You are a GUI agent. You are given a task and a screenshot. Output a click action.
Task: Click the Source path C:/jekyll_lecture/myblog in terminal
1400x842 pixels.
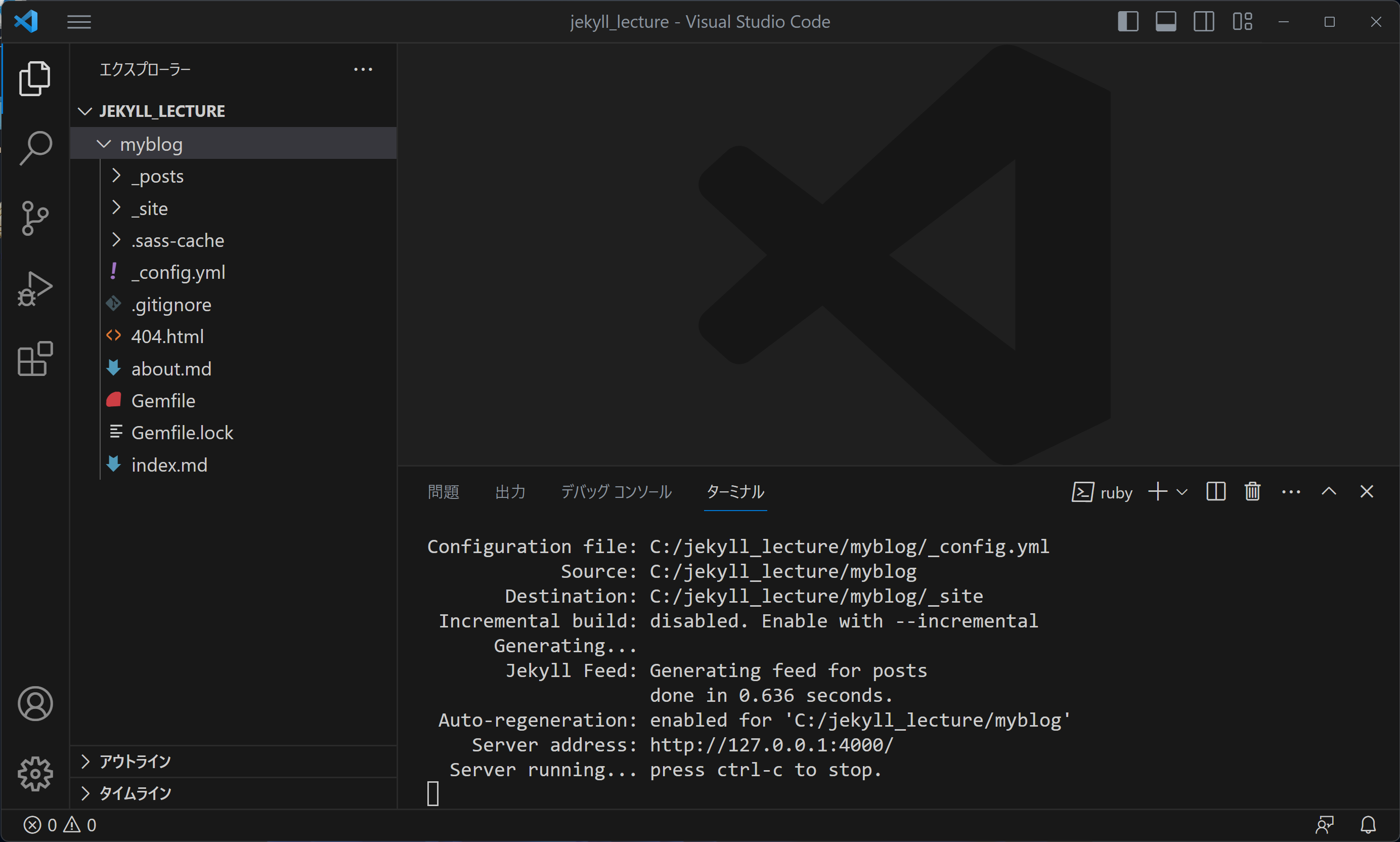783,571
